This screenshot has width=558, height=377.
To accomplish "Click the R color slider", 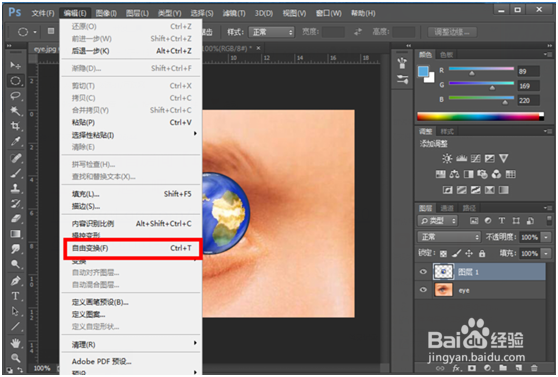I will (x=481, y=69).
